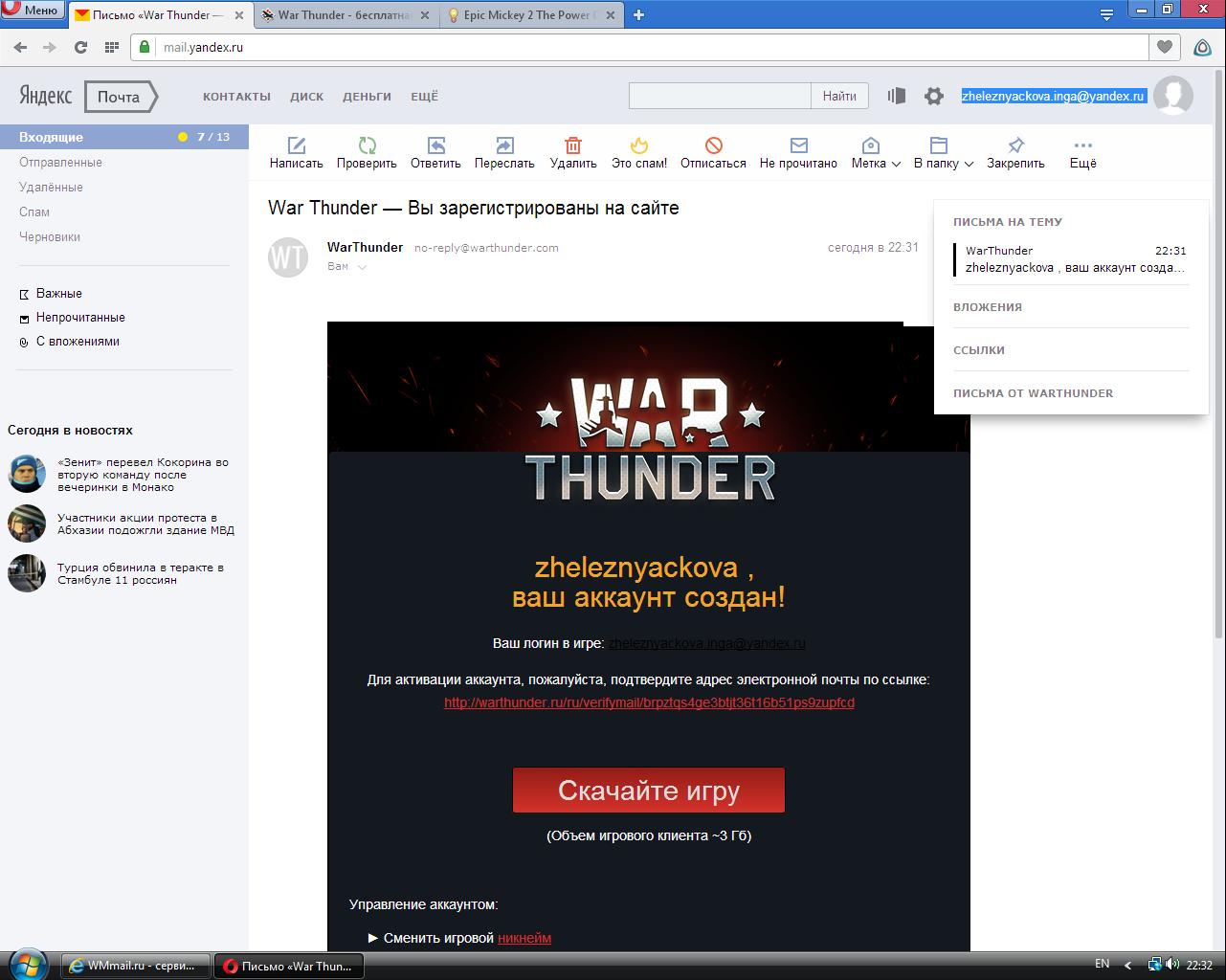Open the settings gear icon

933,96
